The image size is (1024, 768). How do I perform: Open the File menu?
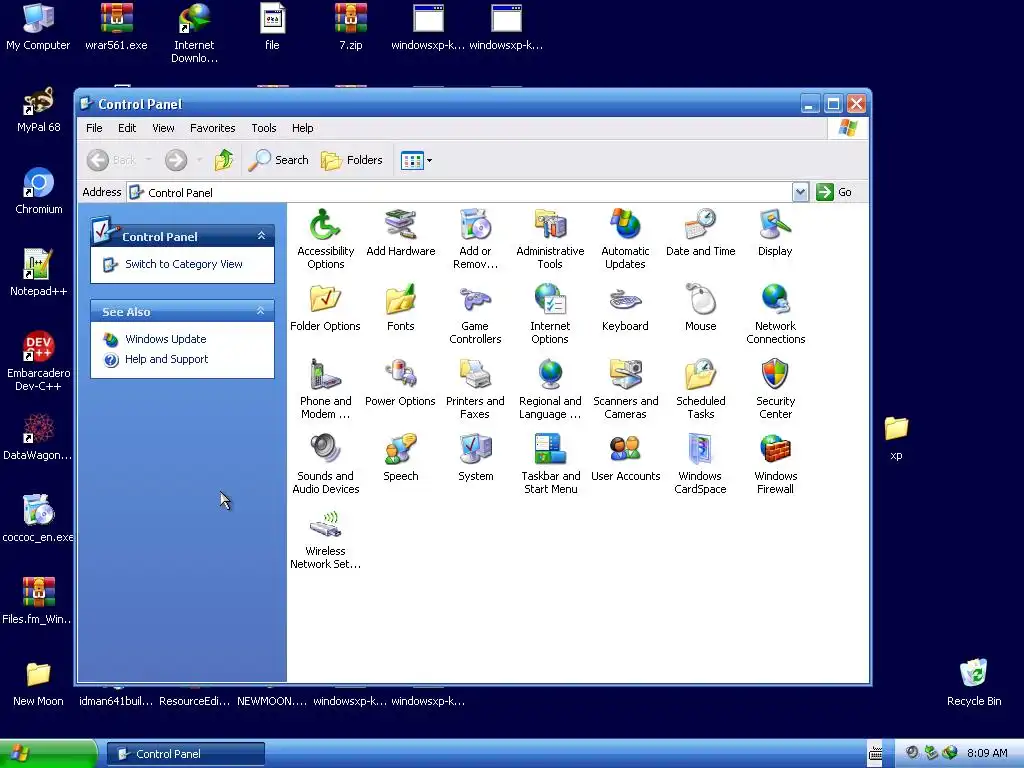(94, 128)
